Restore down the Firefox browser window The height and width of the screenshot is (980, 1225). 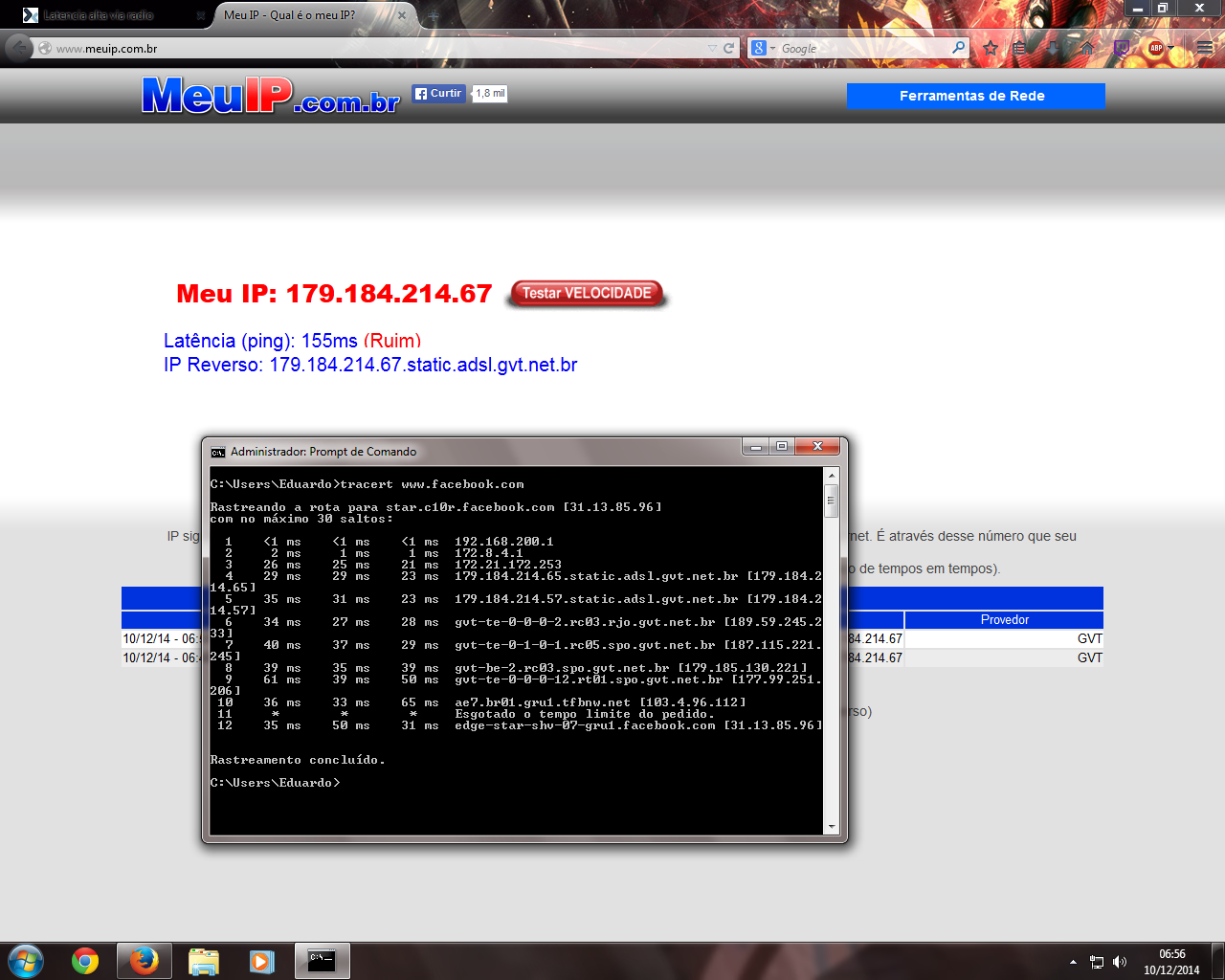[x=1163, y=8]
